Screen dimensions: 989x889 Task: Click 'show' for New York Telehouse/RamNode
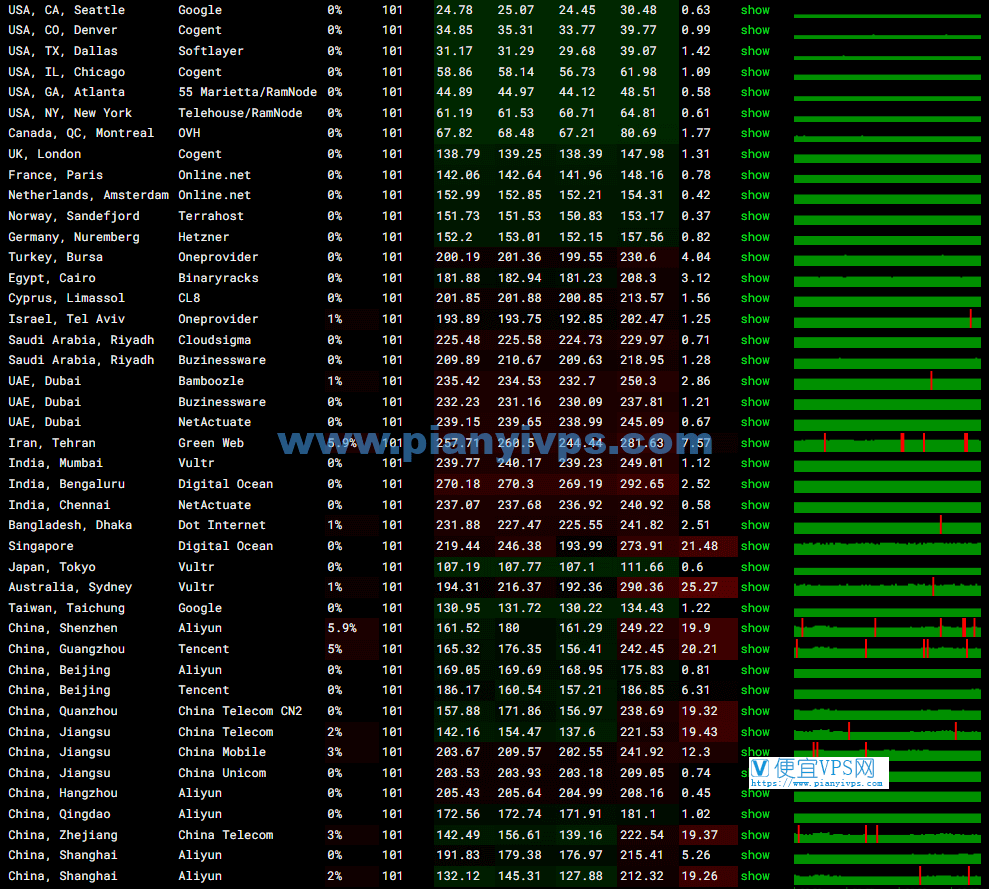click(x=755, y=113)
